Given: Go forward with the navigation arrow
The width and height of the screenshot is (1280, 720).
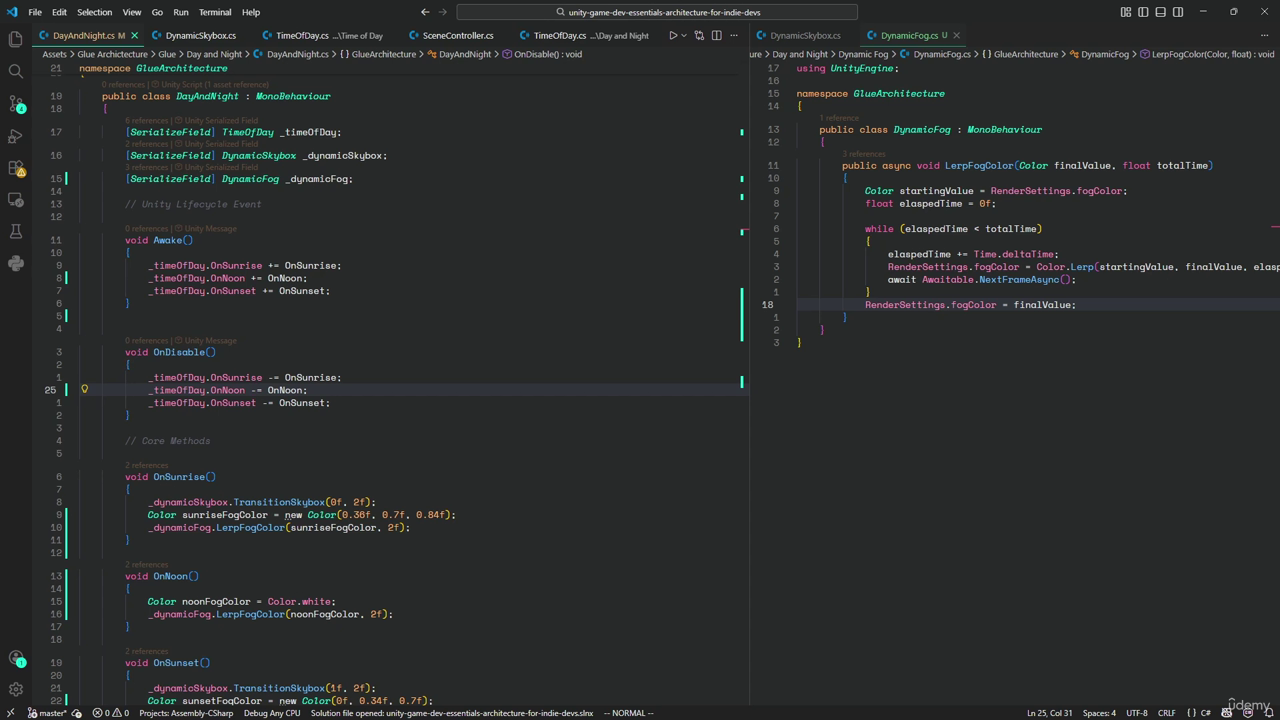Looking at the screenshot, I should 442,12.
